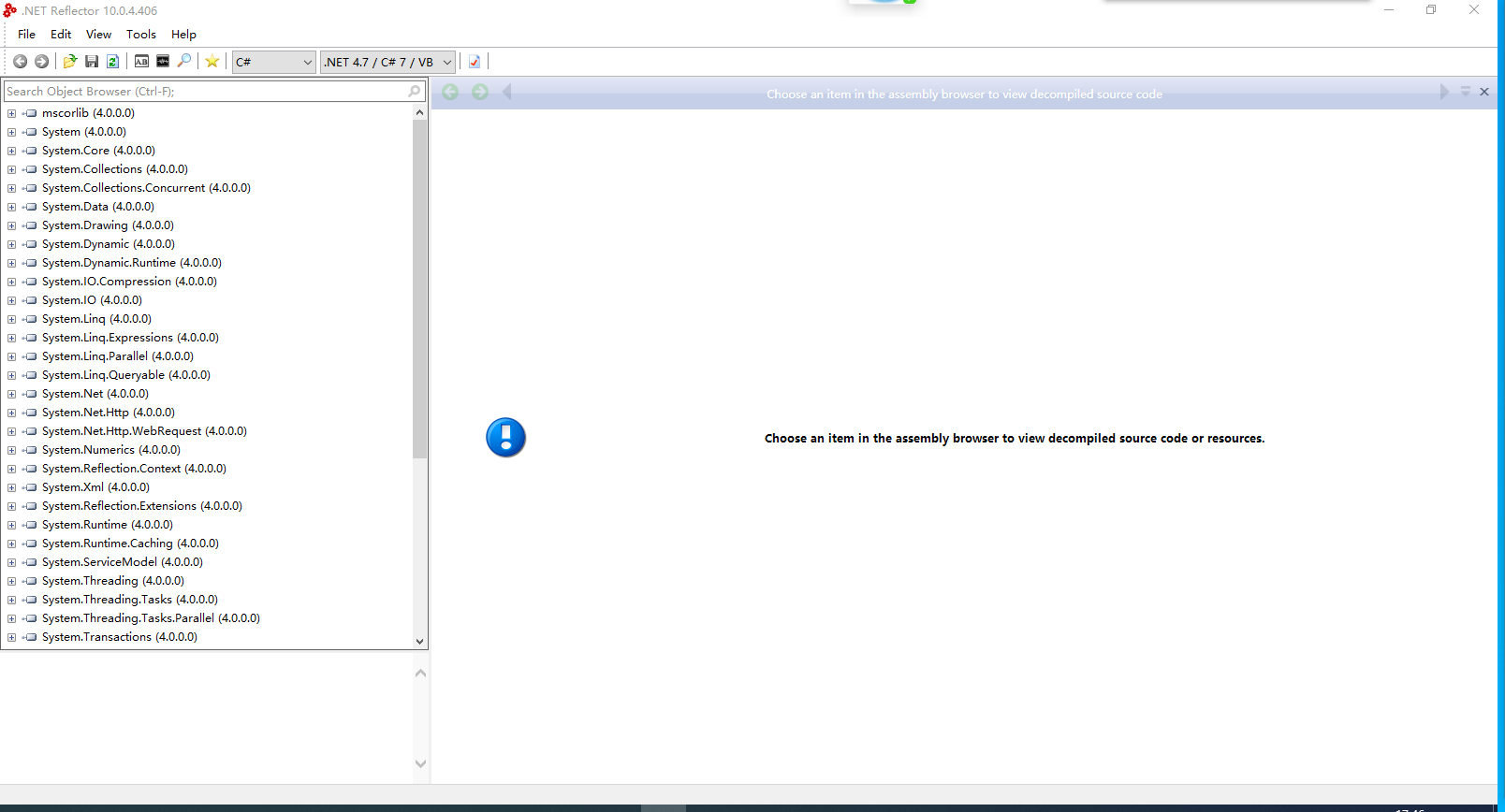Click the .NET Reflector red app icon
Image resolution: width=1505 pixels, height=812 pixels.
click(10, 10)
